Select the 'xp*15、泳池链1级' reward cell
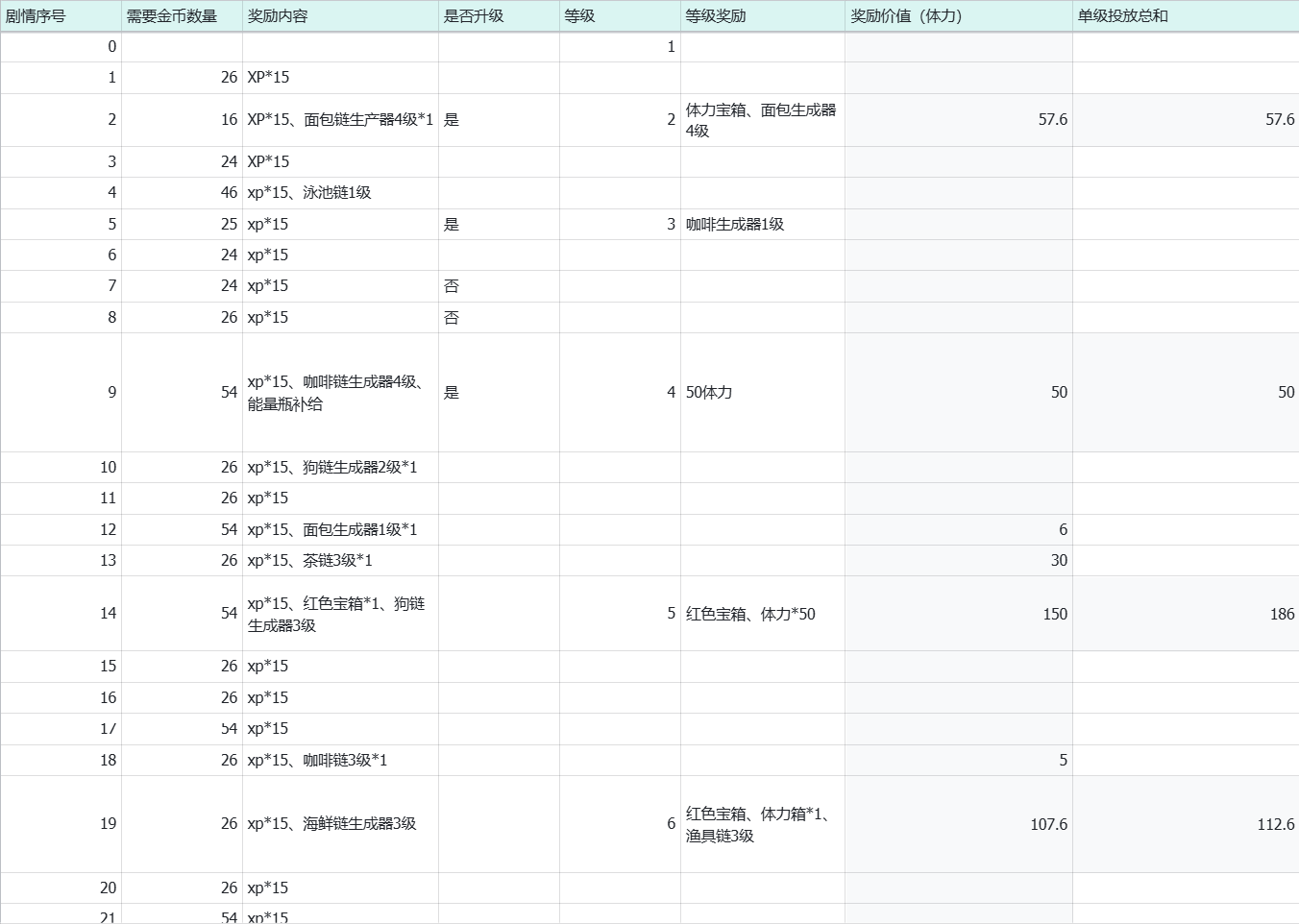 [x=340, y=193]
